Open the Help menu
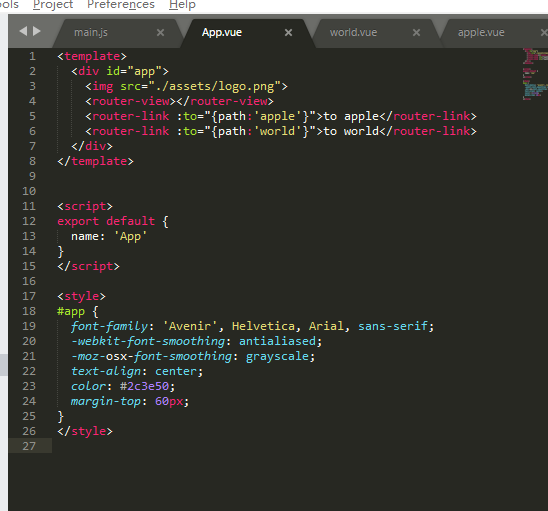This screenshot has height=511, width=548. (x=182, y=5)
